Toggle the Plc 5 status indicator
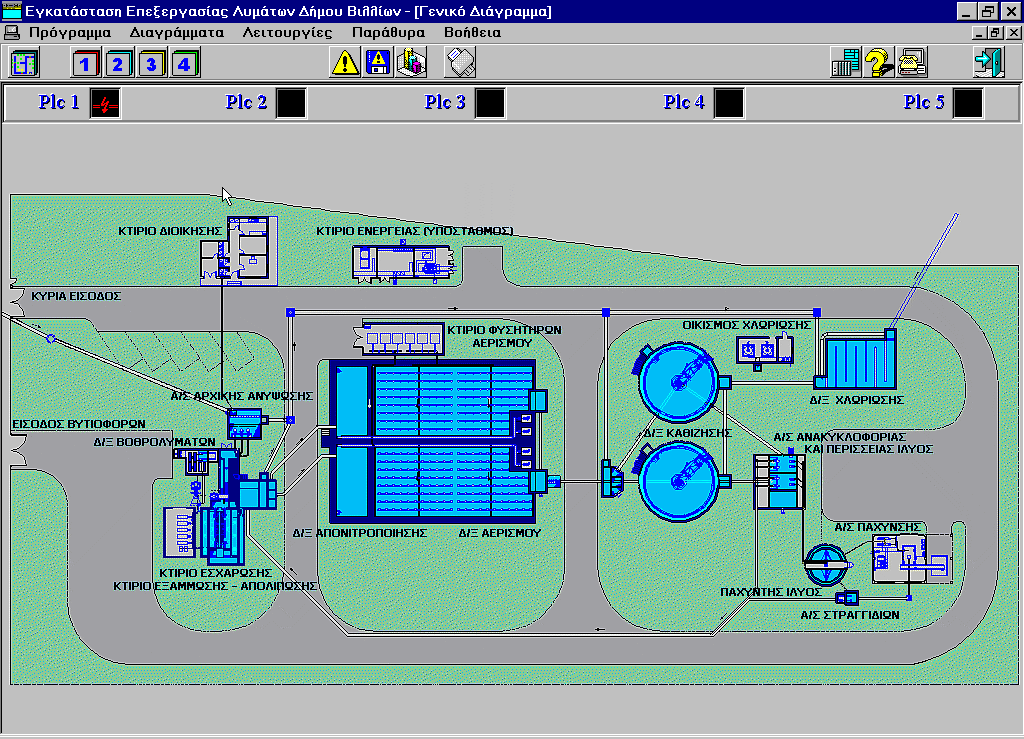 tap(967, 103)
